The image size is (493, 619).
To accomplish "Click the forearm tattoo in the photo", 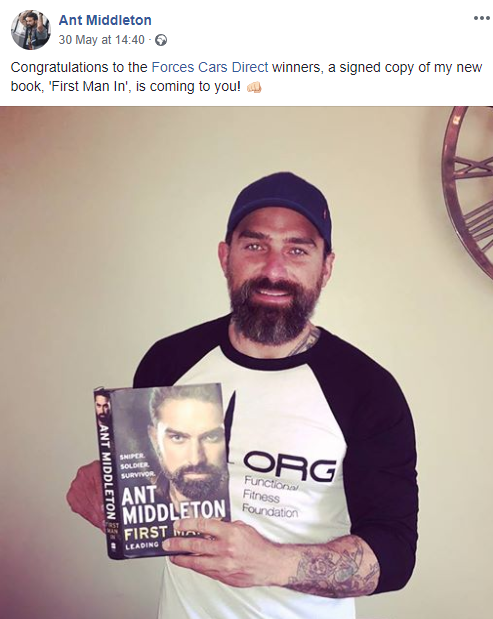I will [x=330, y=565].
